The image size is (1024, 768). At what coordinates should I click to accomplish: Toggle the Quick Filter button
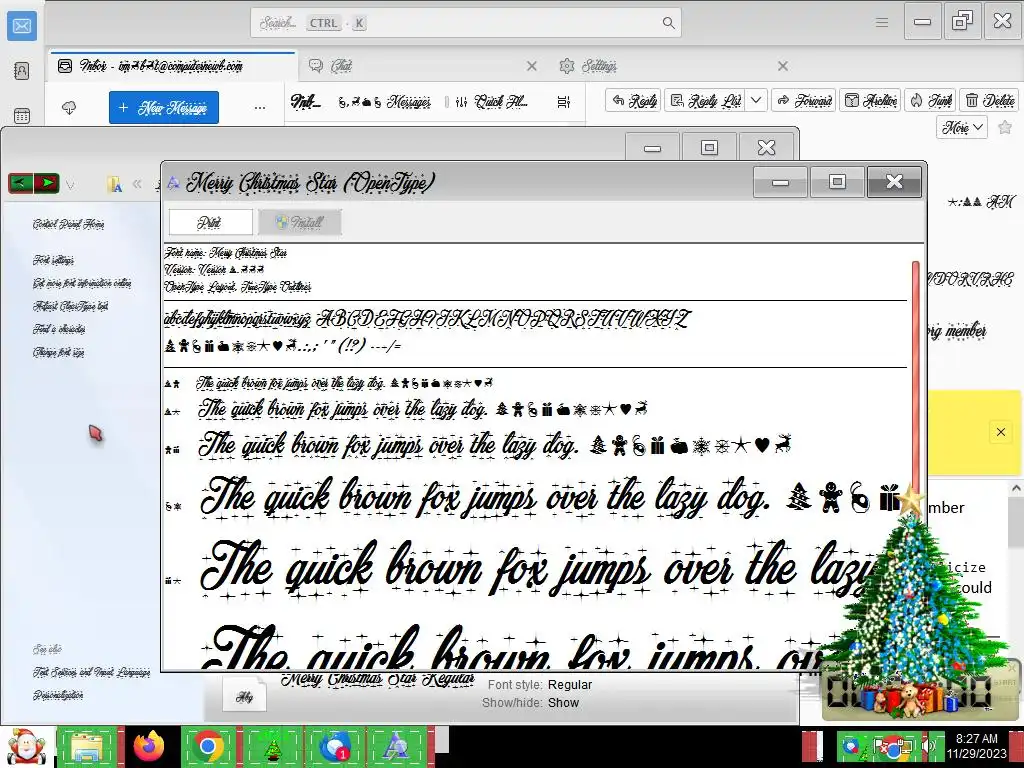[490, 102]
